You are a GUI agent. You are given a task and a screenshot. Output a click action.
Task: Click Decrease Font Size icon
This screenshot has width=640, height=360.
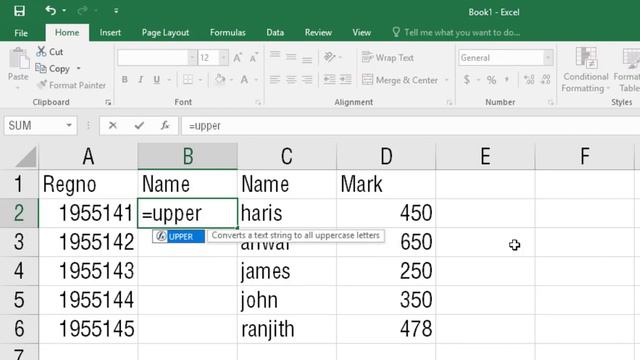pyautogui.click(x=253, y=58)
